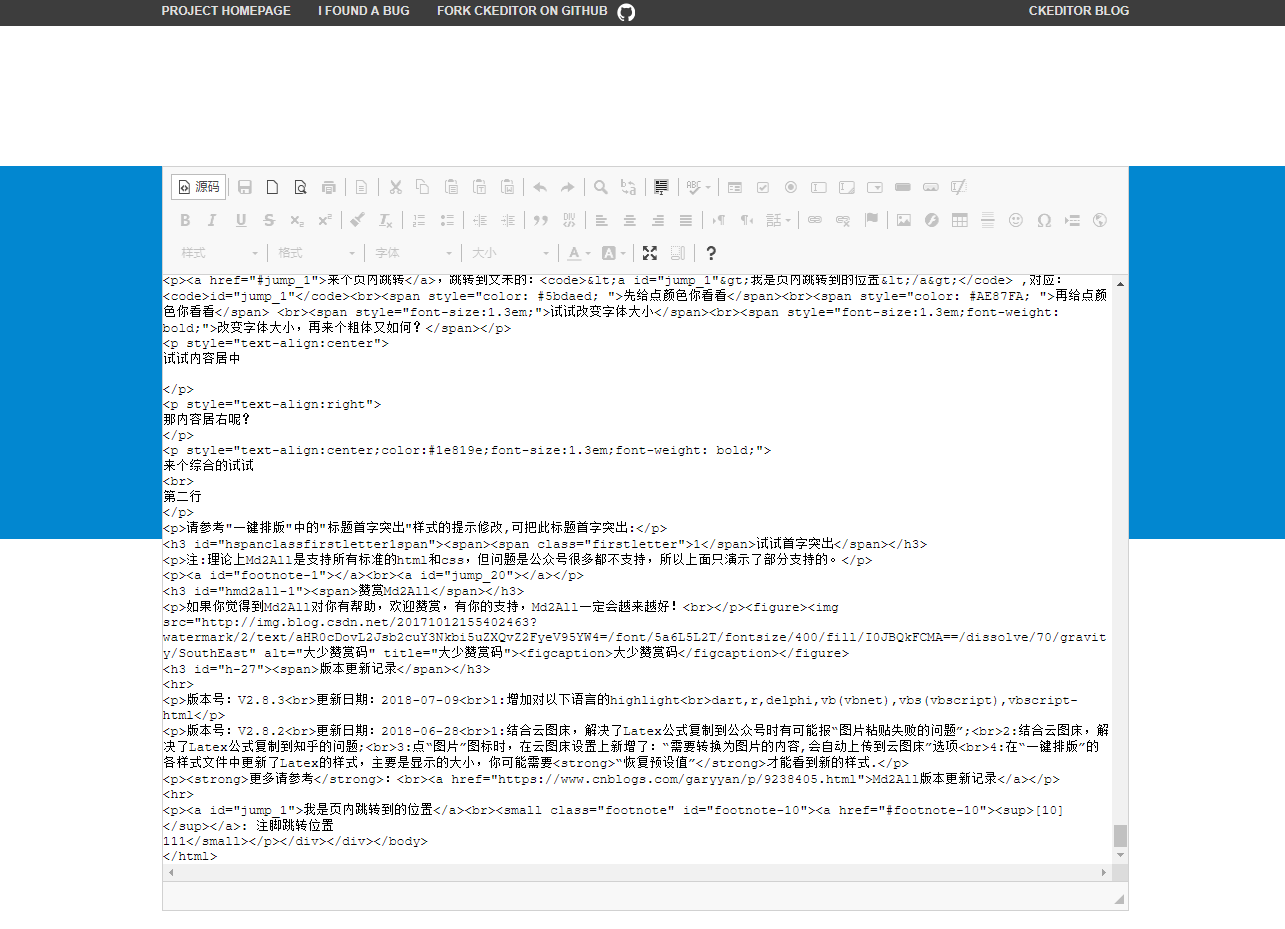1285x929 pixels.
Task: Toggle Bold formatting button
Action: click(x=184, y=220)
